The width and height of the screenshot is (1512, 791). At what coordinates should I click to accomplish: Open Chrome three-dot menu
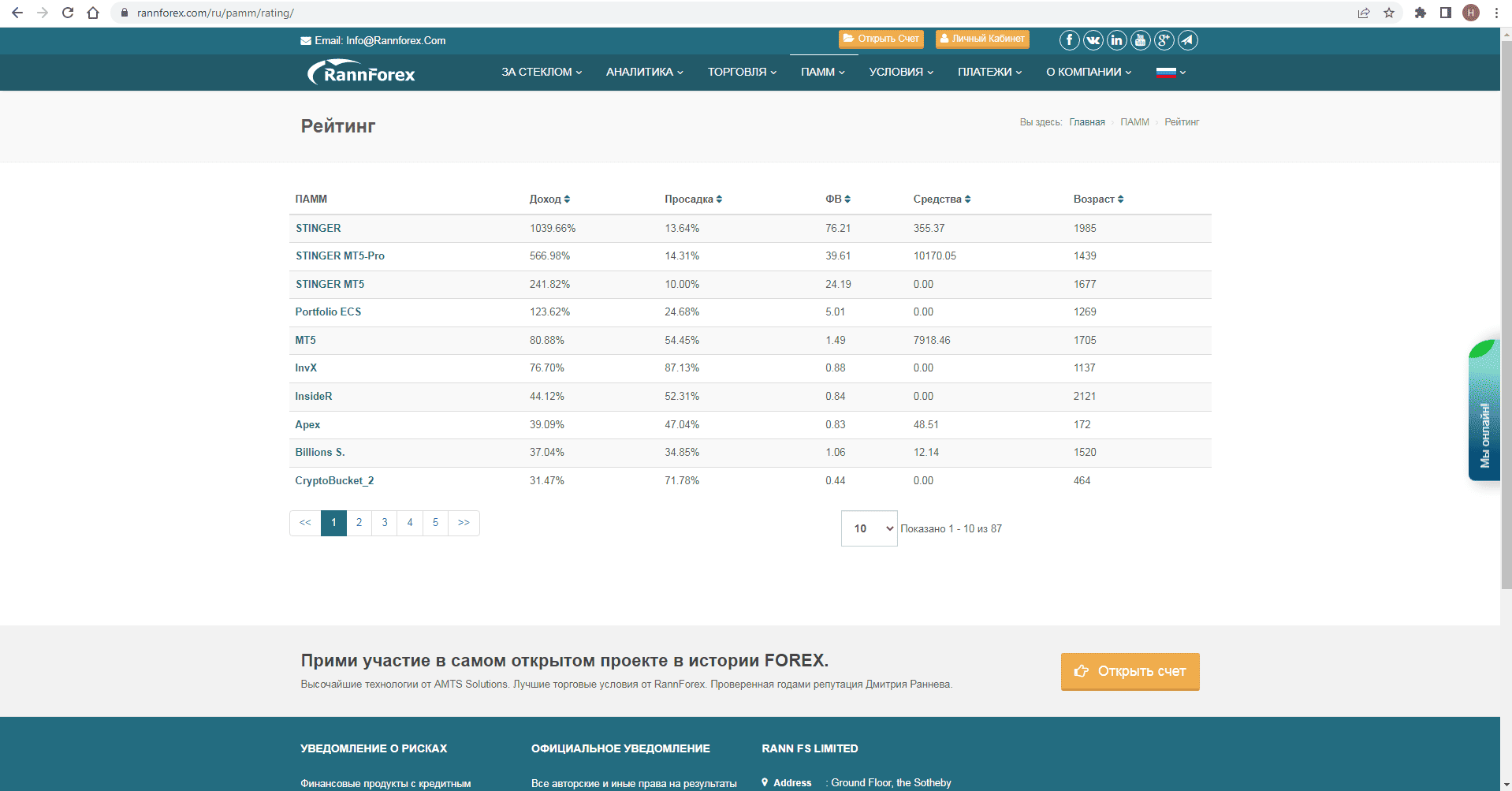click(1496, 13)
